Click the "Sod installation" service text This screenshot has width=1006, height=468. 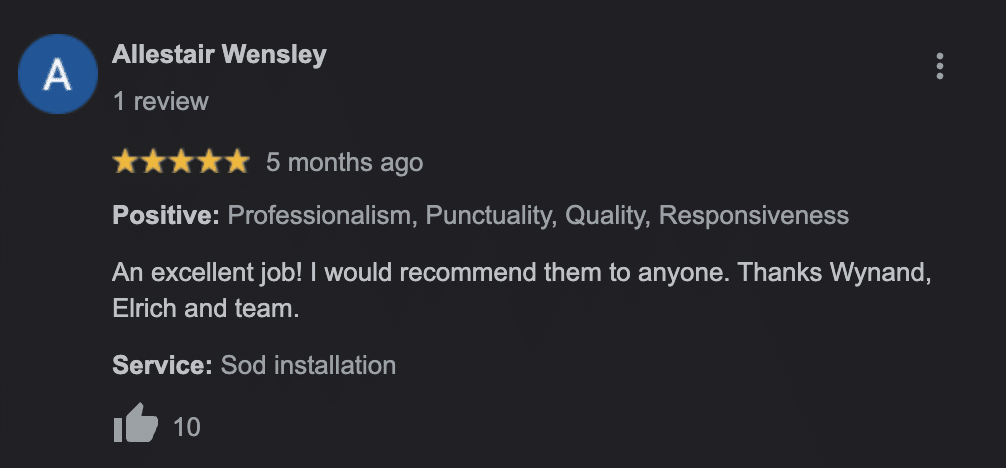point(308,365)
